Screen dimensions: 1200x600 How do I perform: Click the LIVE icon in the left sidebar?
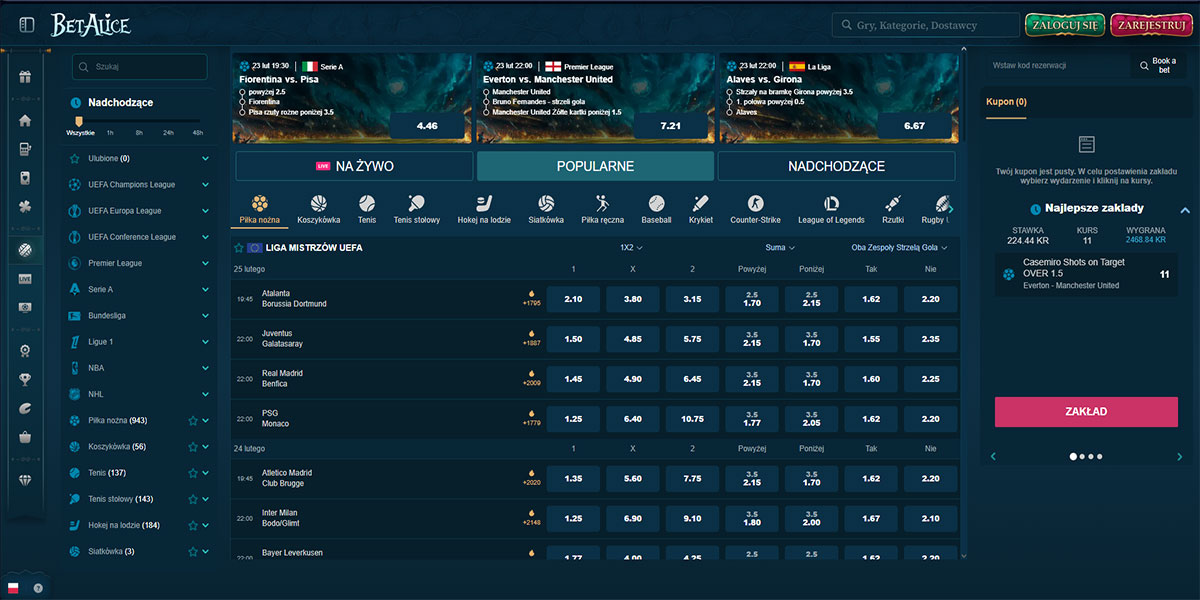tap(26, 281)
